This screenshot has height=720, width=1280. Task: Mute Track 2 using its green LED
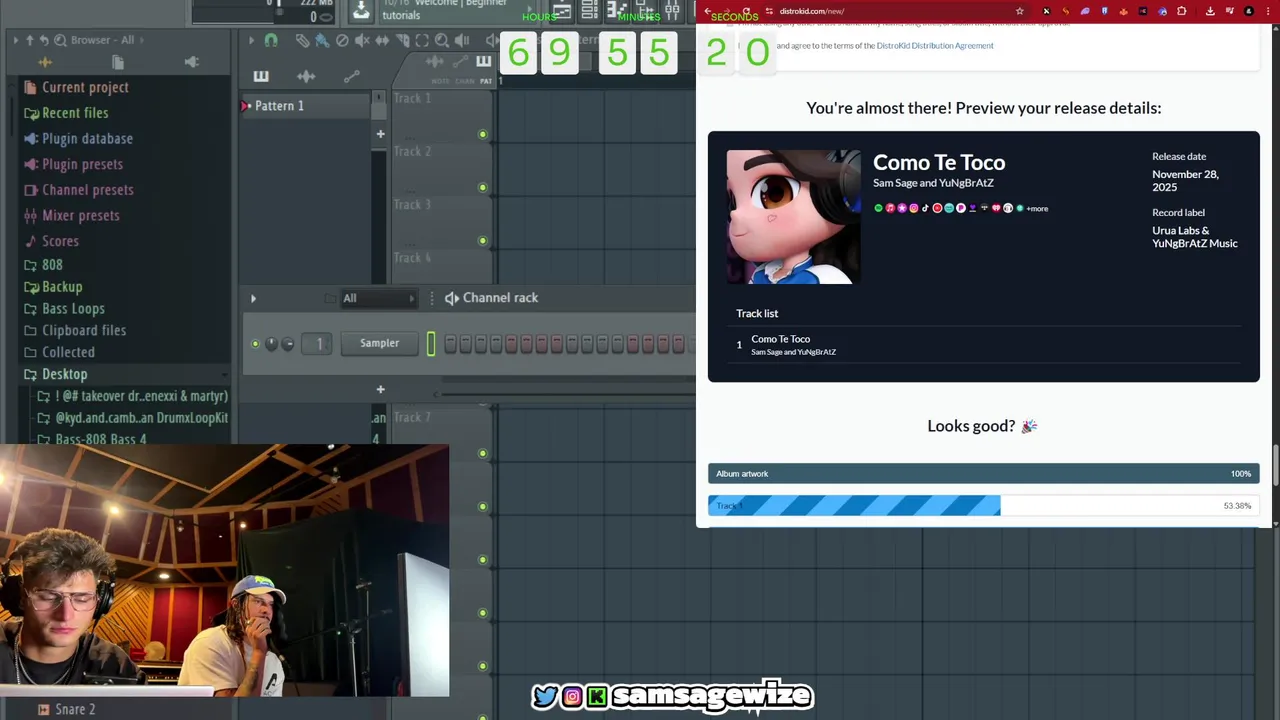482,187
